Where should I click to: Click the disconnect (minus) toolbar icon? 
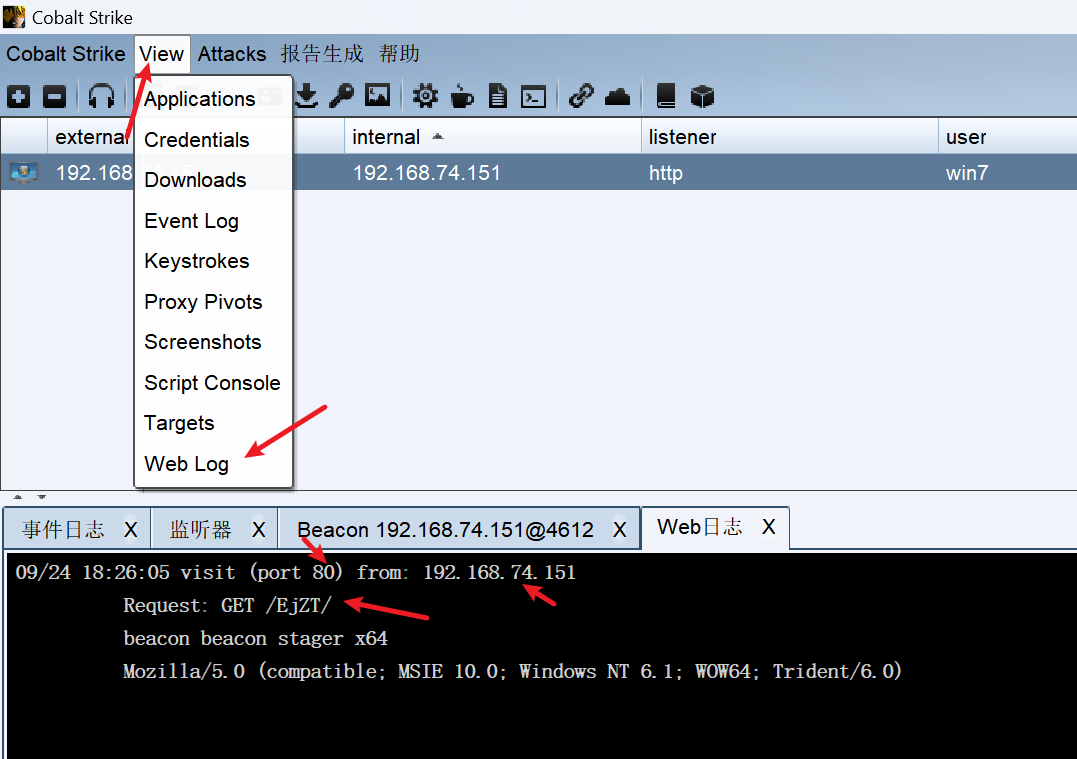[55, 96]
